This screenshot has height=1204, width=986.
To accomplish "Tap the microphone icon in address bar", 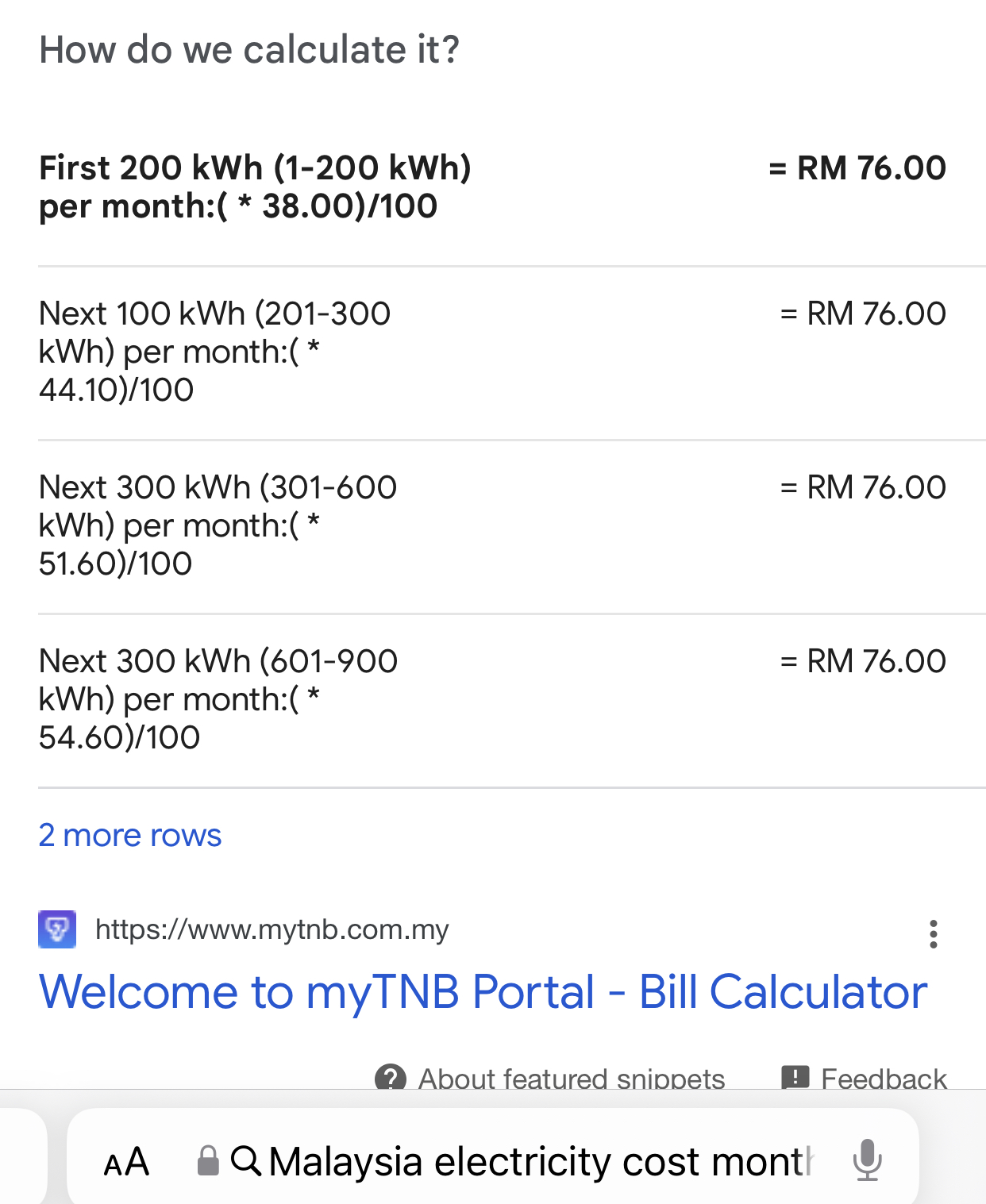I will point(867,1160).
